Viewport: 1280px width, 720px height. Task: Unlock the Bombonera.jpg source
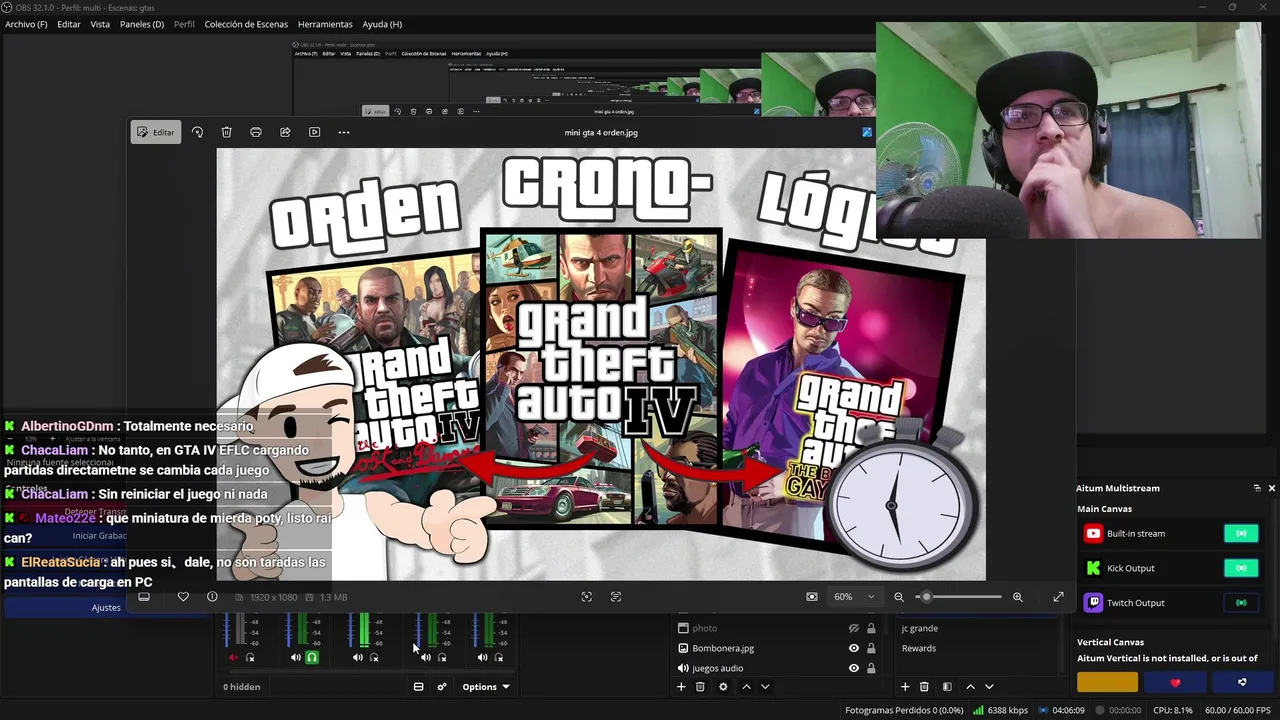click(x=871, y=648)
